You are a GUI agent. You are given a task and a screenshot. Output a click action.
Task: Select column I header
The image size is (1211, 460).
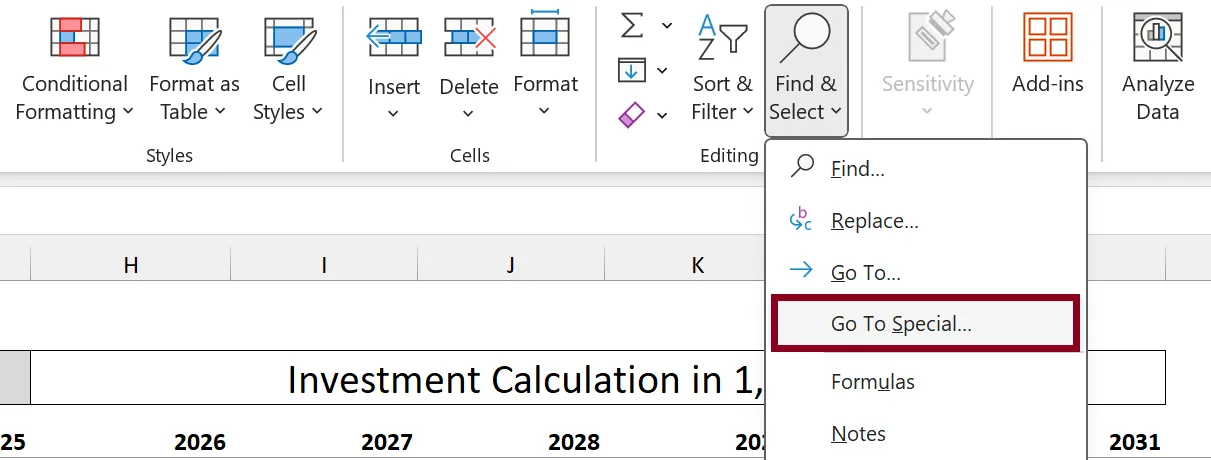click(324, 264)
